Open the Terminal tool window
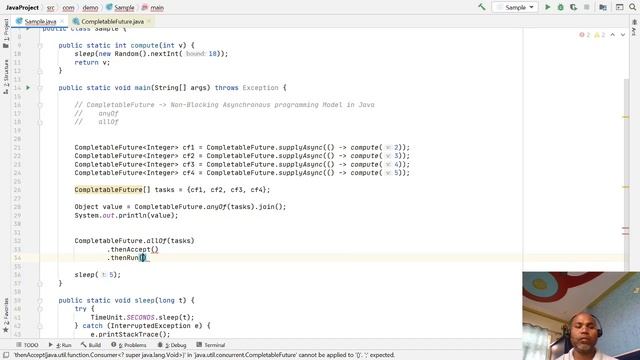The image size is (640, 360). tap(211, 345)
